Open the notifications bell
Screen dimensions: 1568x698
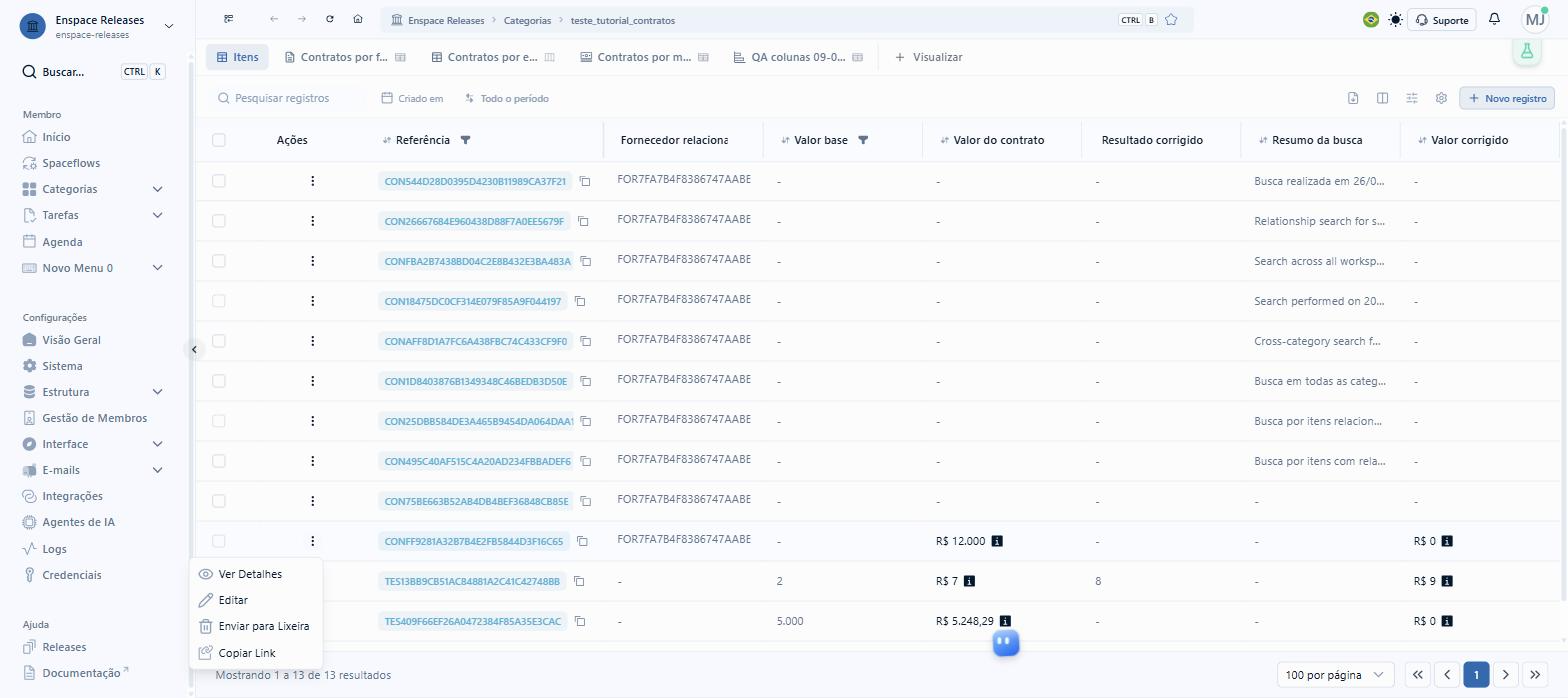point(1494,19)
